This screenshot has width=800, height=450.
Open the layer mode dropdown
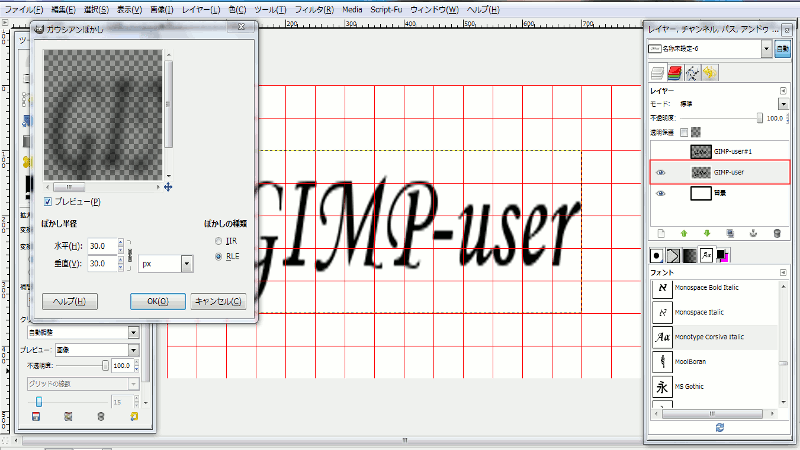784,104
